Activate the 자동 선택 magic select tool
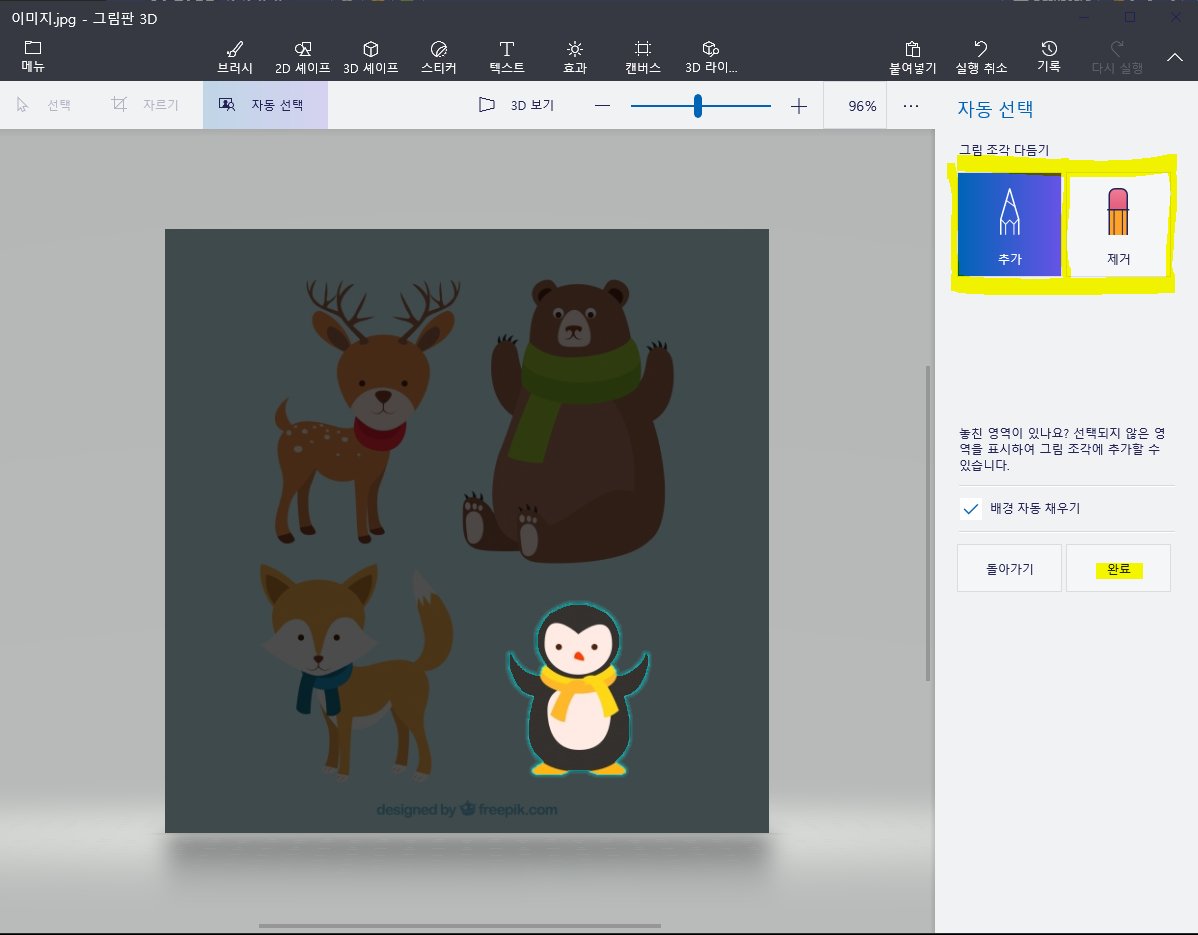Viewport: 1198px width, 935px height. click(x=265, y=105)
